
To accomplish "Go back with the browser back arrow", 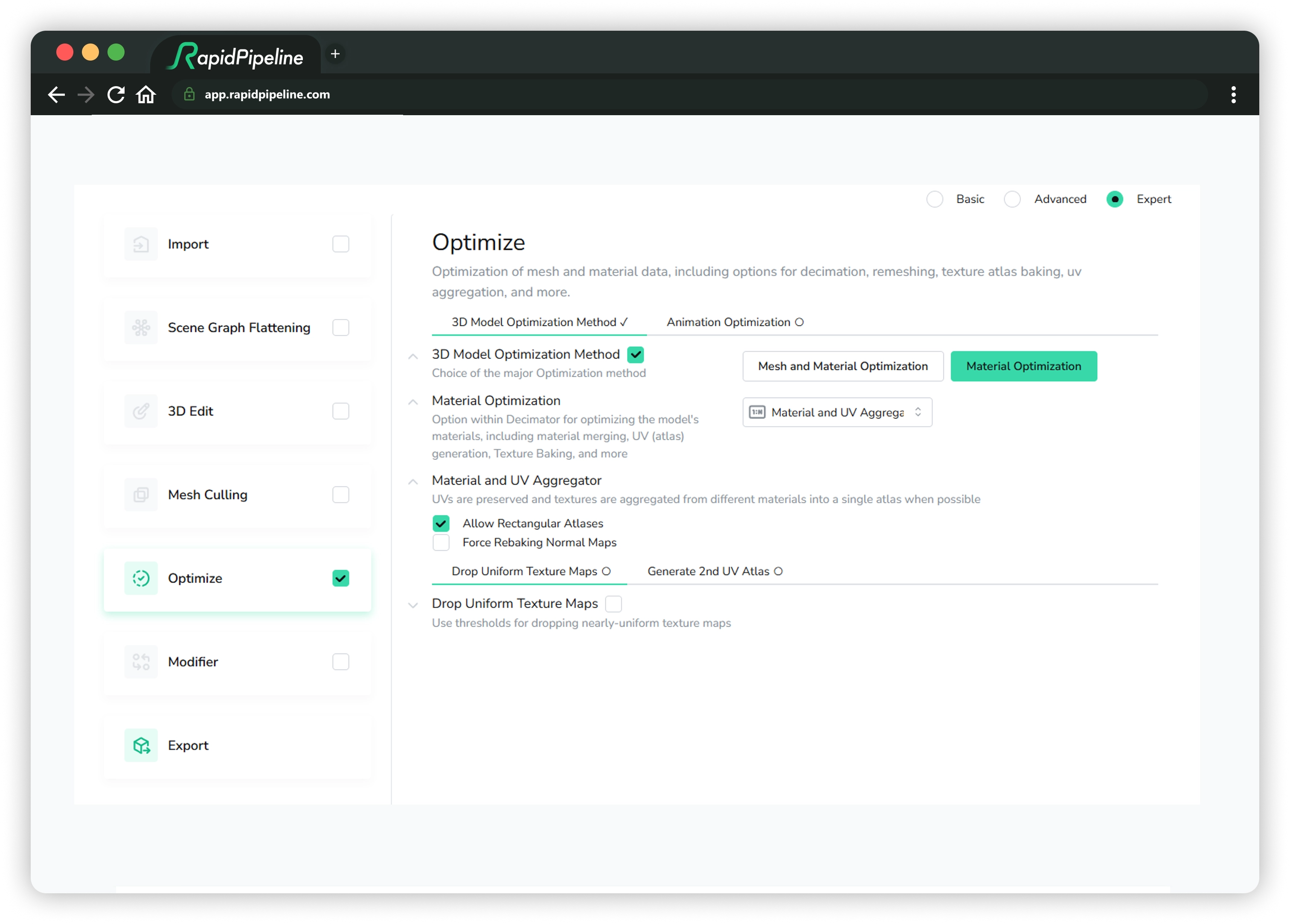I will click(56, 94).
